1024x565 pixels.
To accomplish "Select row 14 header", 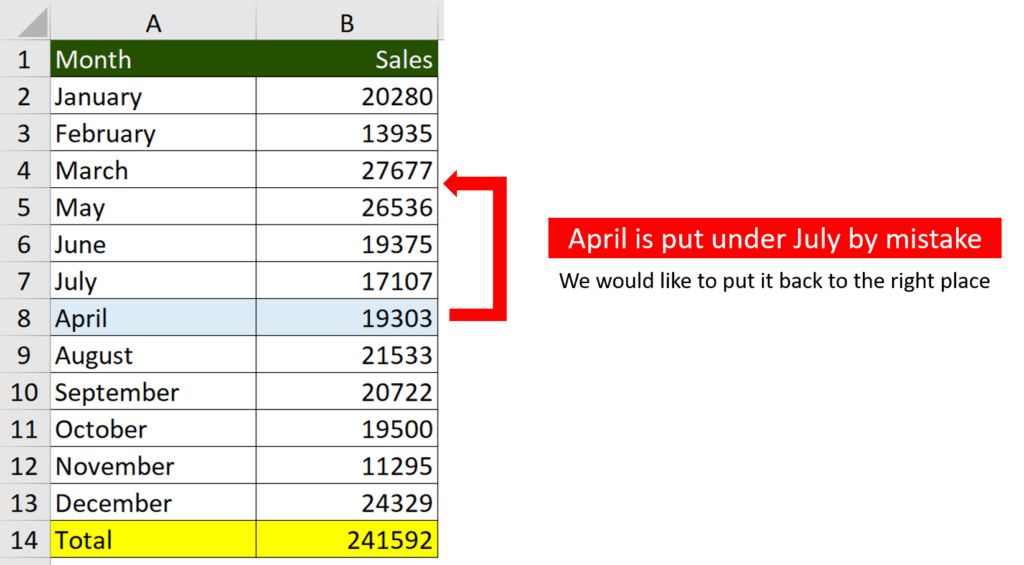I will point(24,540).
